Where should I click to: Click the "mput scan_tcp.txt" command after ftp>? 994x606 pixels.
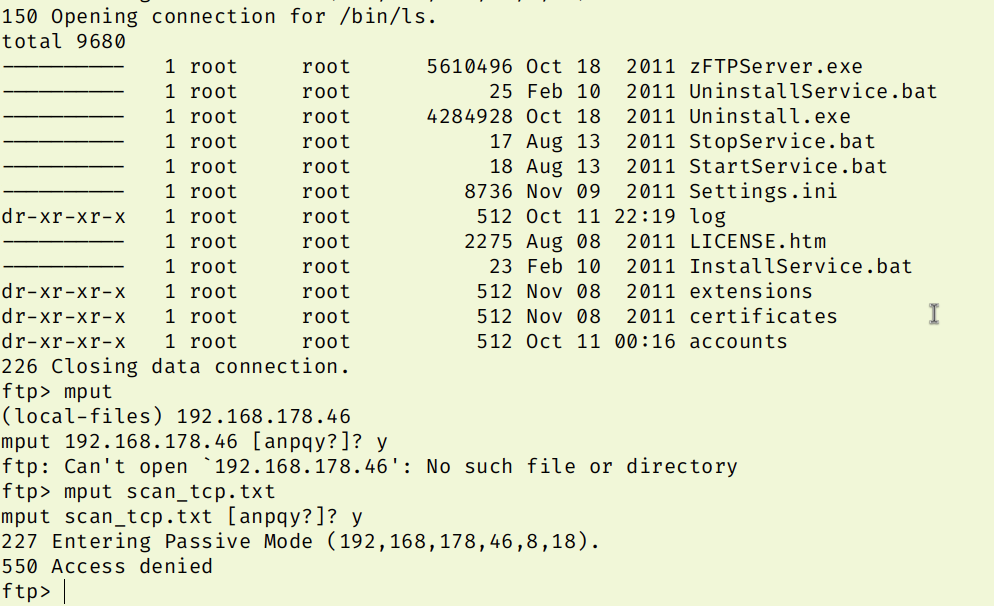click(x=169, y=492)
